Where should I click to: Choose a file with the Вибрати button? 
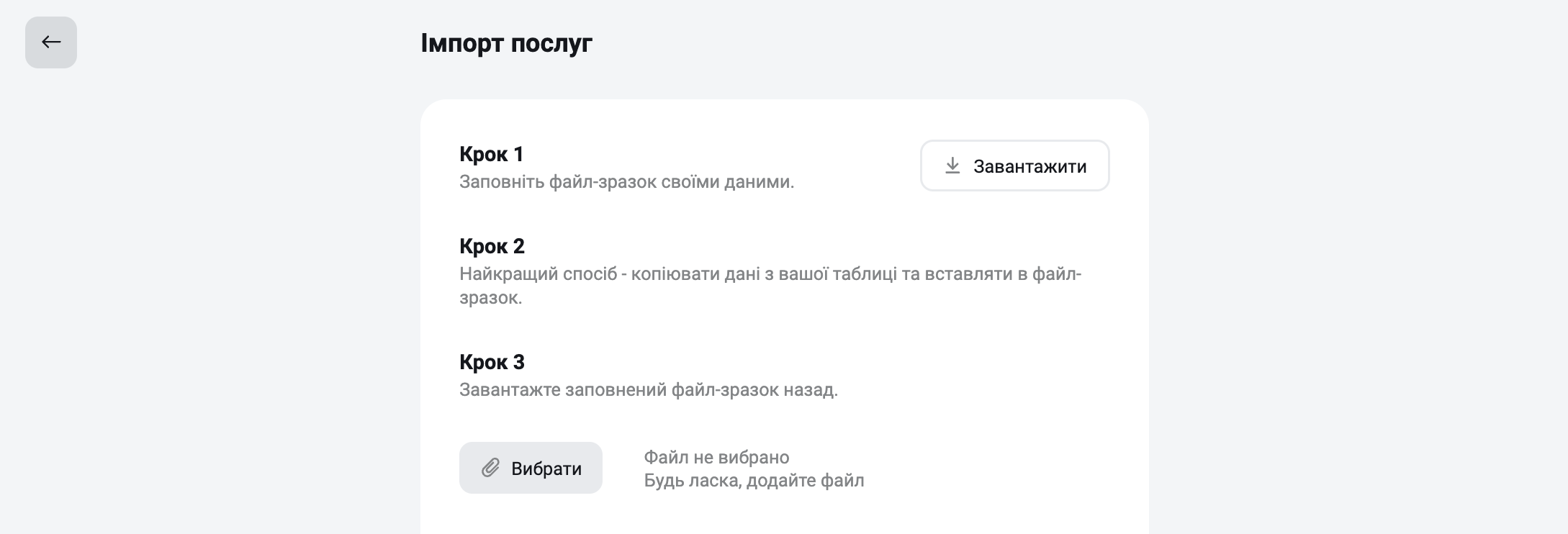531,468
